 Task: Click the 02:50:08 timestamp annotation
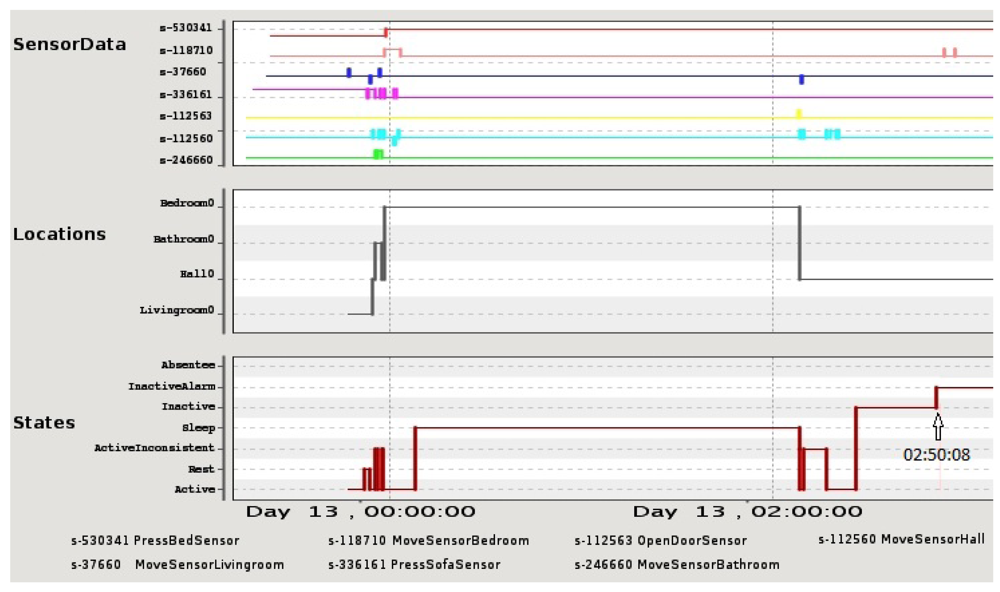(936, 454)
